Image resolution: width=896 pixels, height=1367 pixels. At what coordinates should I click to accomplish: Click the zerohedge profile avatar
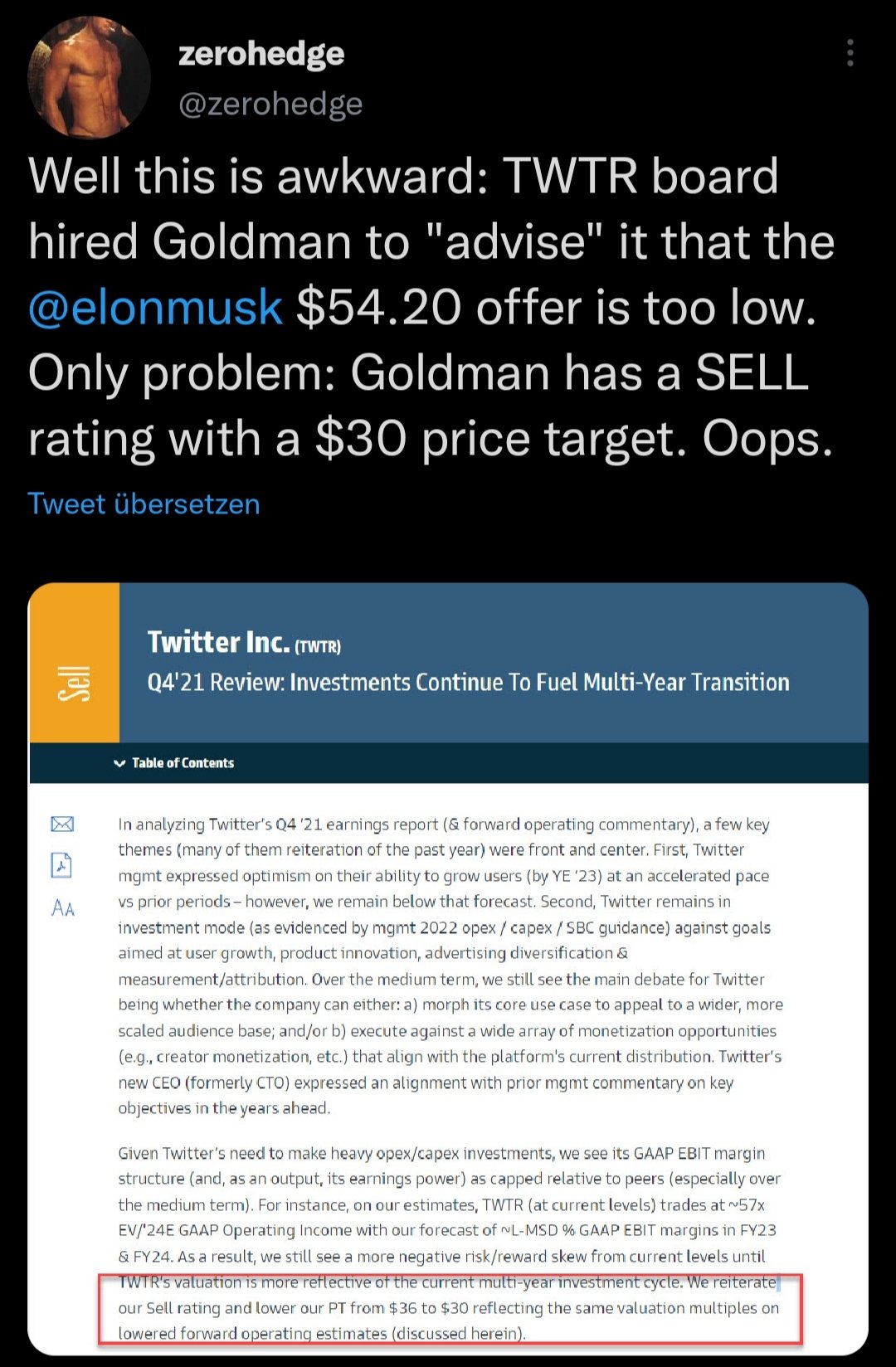pos(90,77)
